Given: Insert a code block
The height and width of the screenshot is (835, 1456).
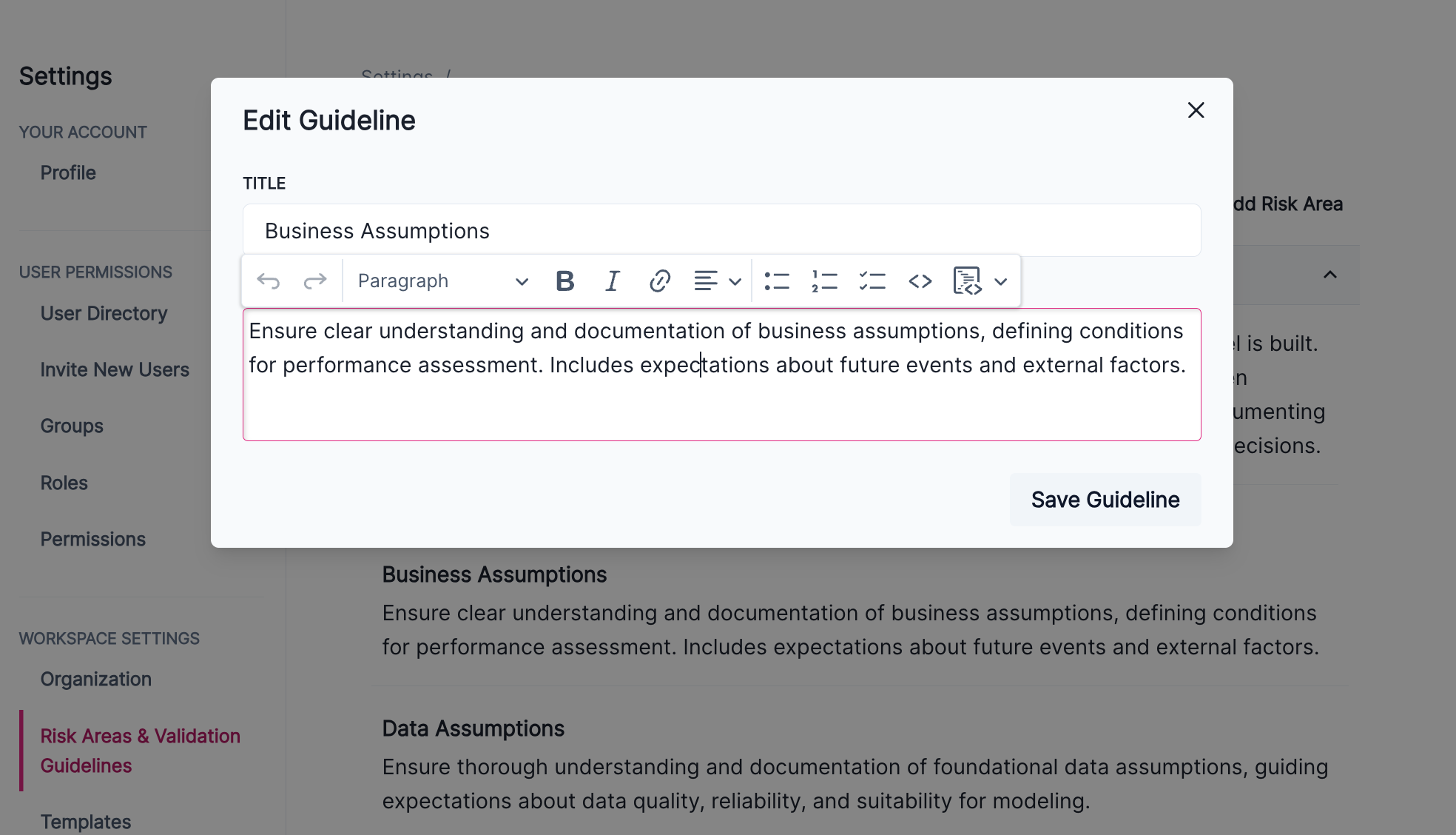Looking at the screenshot, I should [x=966, y=281].
